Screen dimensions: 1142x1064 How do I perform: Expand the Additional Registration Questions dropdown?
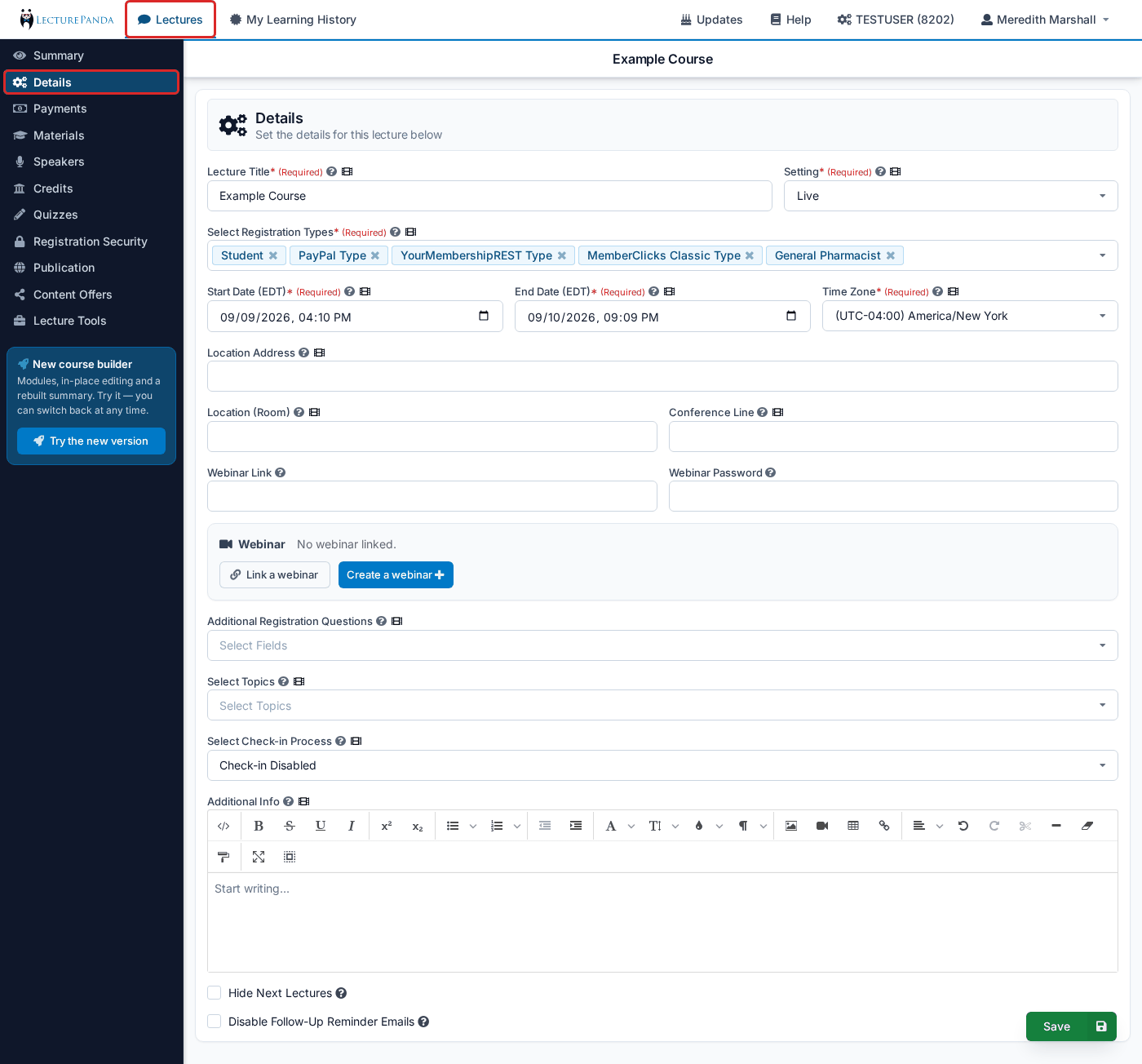tap(662, 645)
